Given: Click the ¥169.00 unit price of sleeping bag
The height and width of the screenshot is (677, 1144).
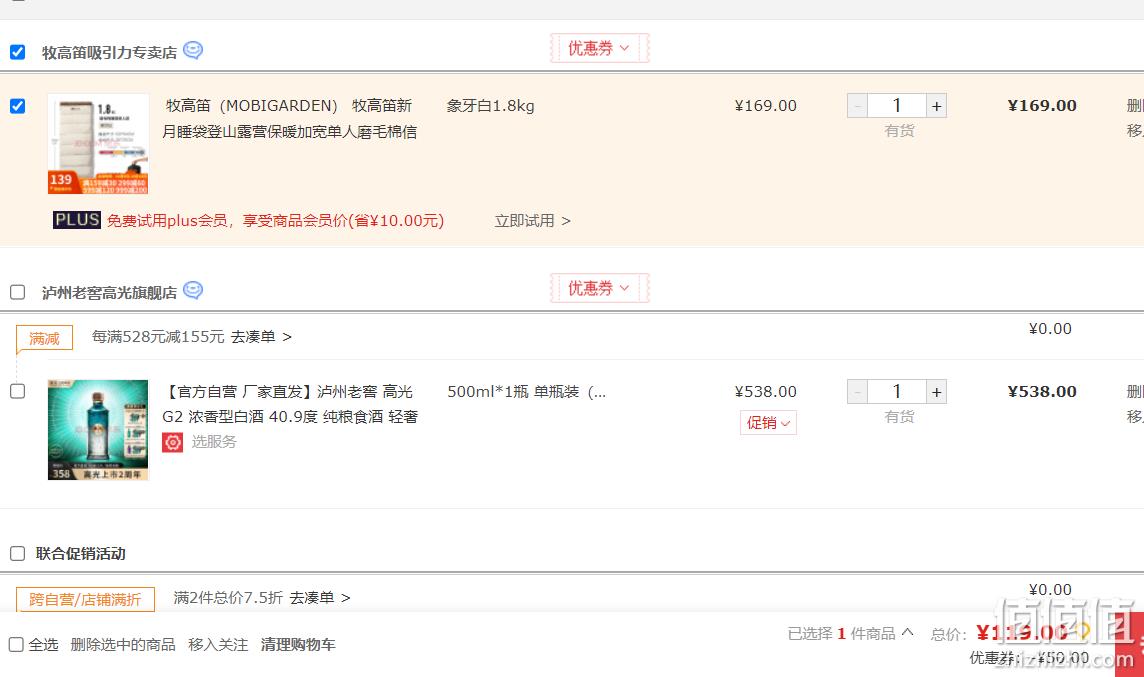Looking at the screenshot, I should [765, 106].
